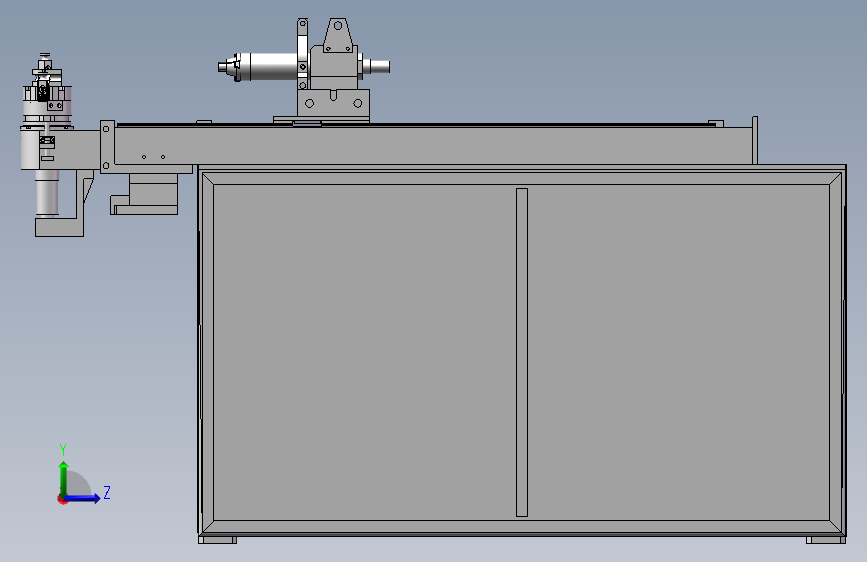The height and width of the screenshot is (562, 867).
Task: Select the vertical center divider of the cabinet
Action: point(521,352)
